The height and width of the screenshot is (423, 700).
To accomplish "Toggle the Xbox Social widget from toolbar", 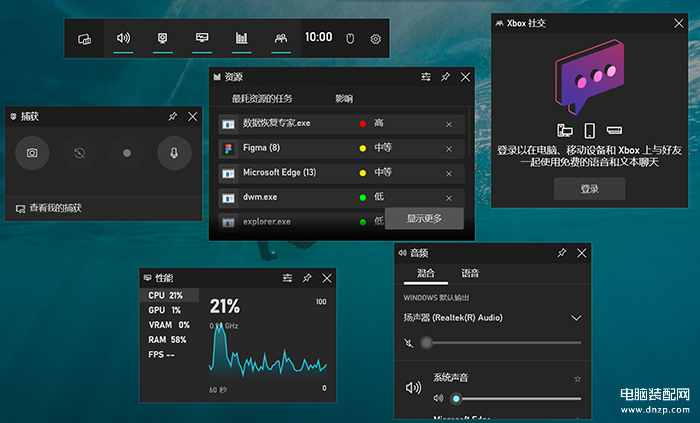I will (281, 38).
